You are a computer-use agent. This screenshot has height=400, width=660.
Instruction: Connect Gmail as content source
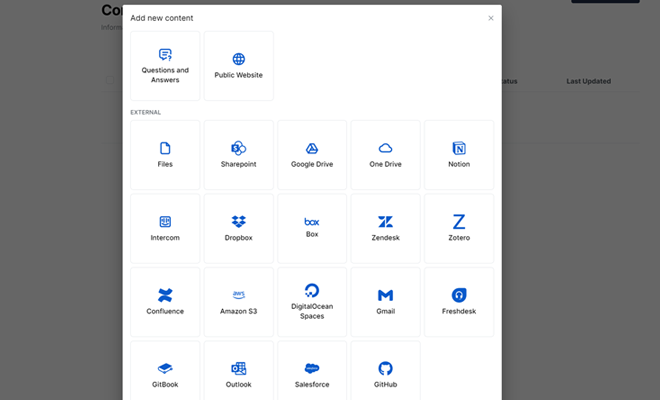(x=386, y=302)
